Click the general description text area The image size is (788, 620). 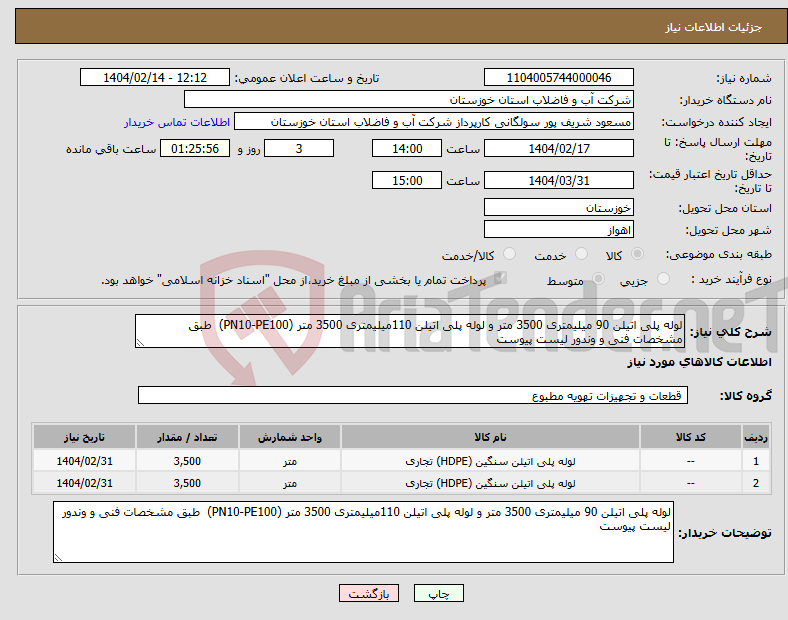point(410,331)
